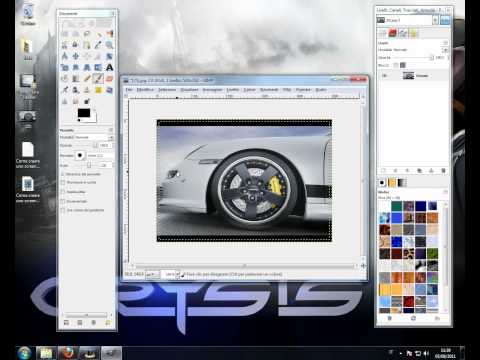Image resolution: width=480 pixels, height=360 pixels.
Task: Anchor the floating layer icon
Action: tap(431, 170)
